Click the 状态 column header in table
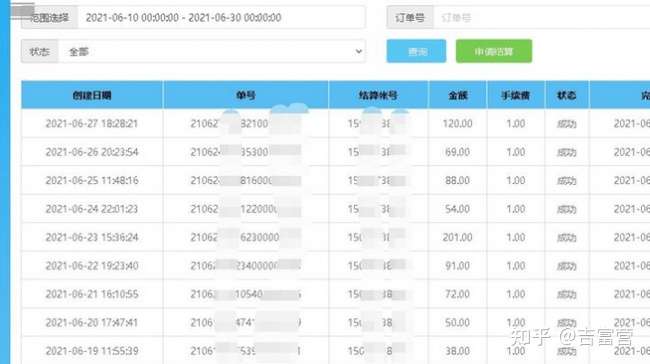This screenshot has height=364, width=650. point(567,95)
